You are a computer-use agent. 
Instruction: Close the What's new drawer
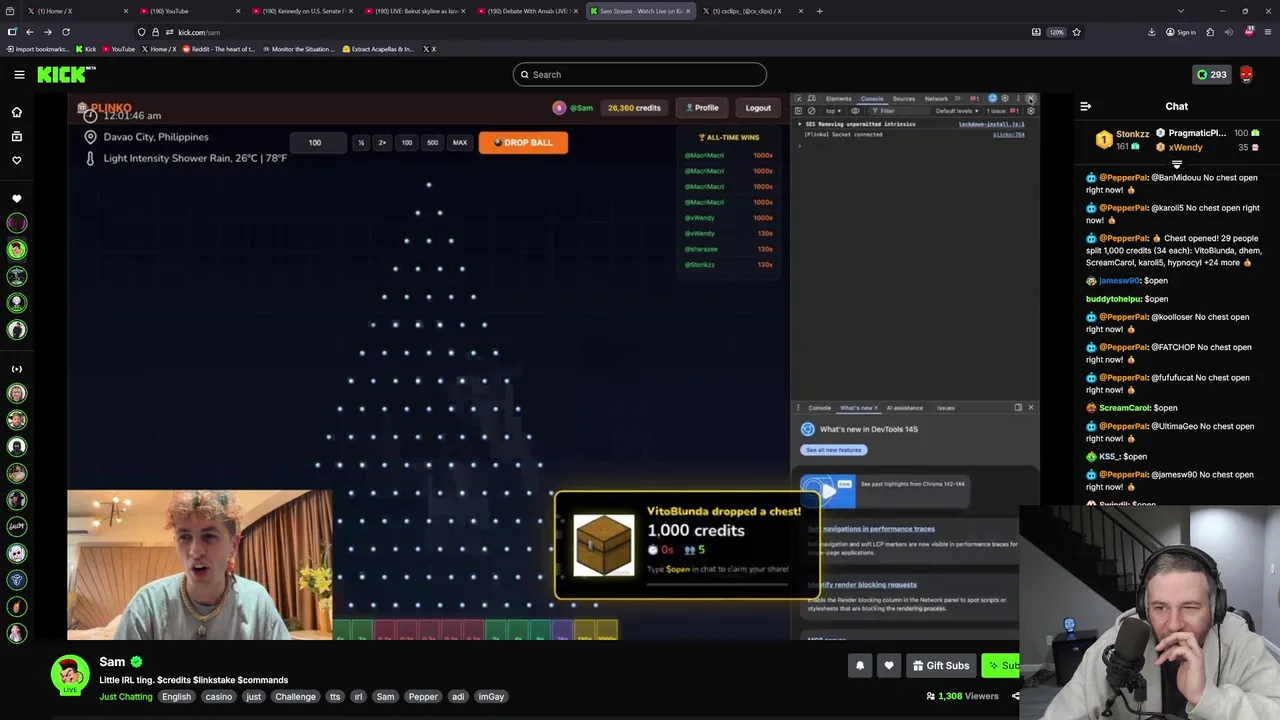click(x=1031, y=407)
